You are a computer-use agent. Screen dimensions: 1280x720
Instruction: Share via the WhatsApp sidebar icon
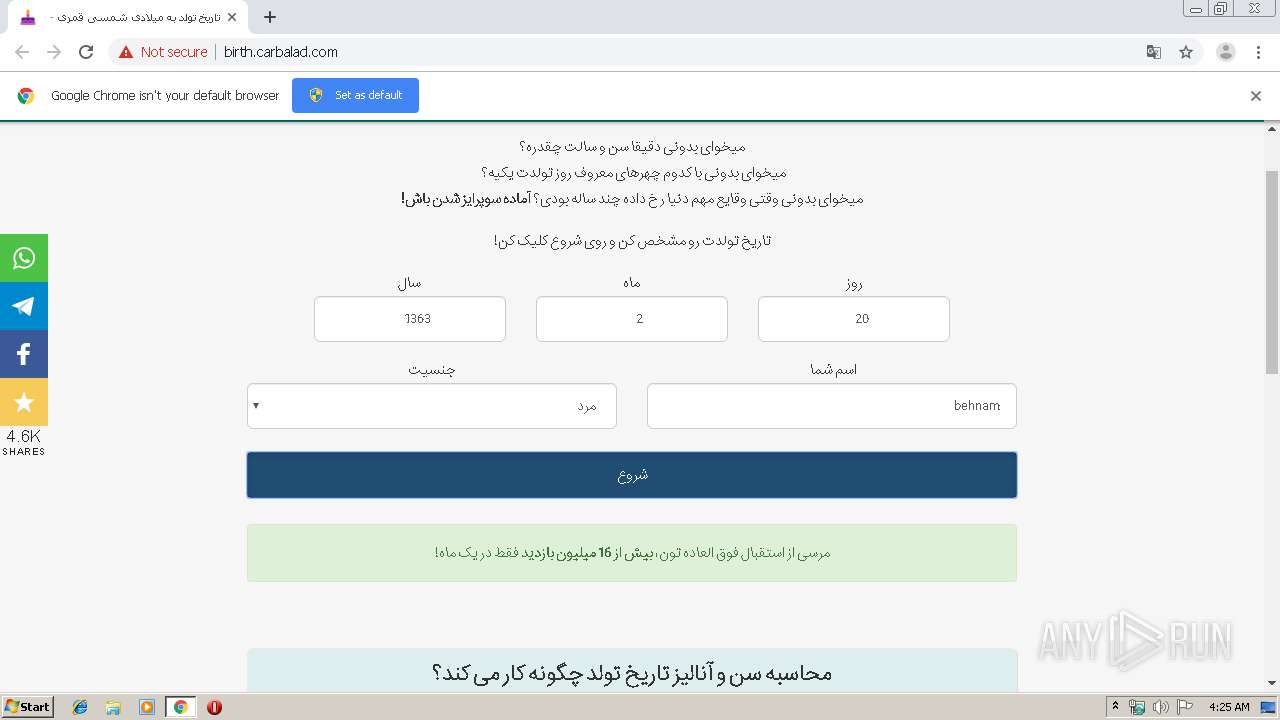coord(24,258)
